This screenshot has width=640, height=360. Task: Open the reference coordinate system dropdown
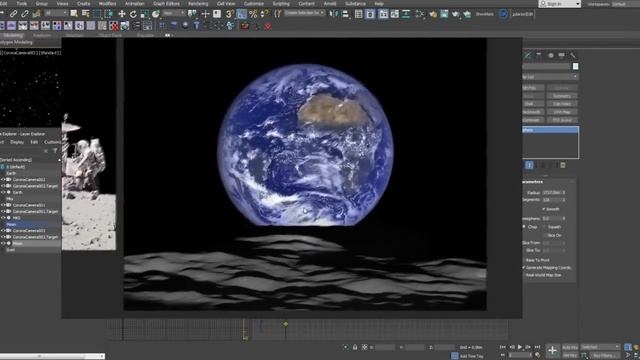pyautogui.click(x=173, y=13)
